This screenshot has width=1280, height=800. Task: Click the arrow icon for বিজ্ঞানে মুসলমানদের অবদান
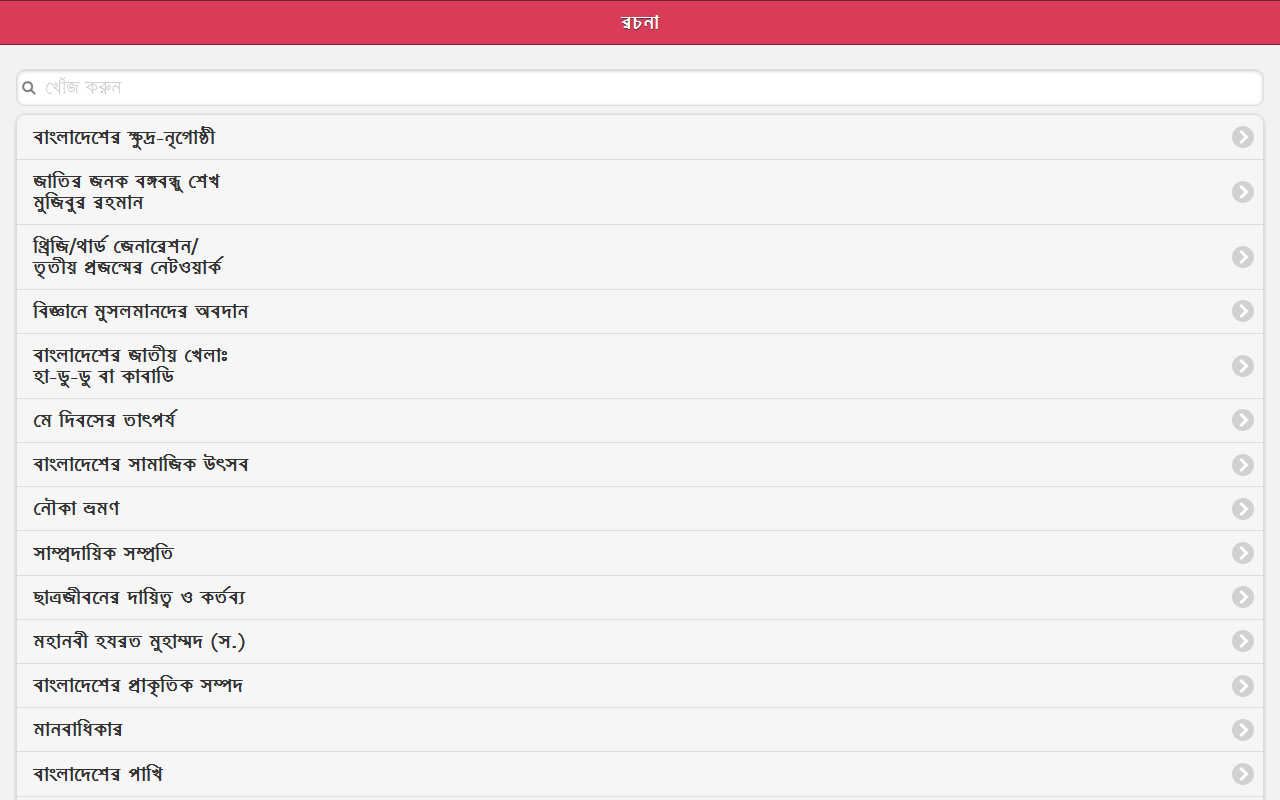(x=1242, y=311)
